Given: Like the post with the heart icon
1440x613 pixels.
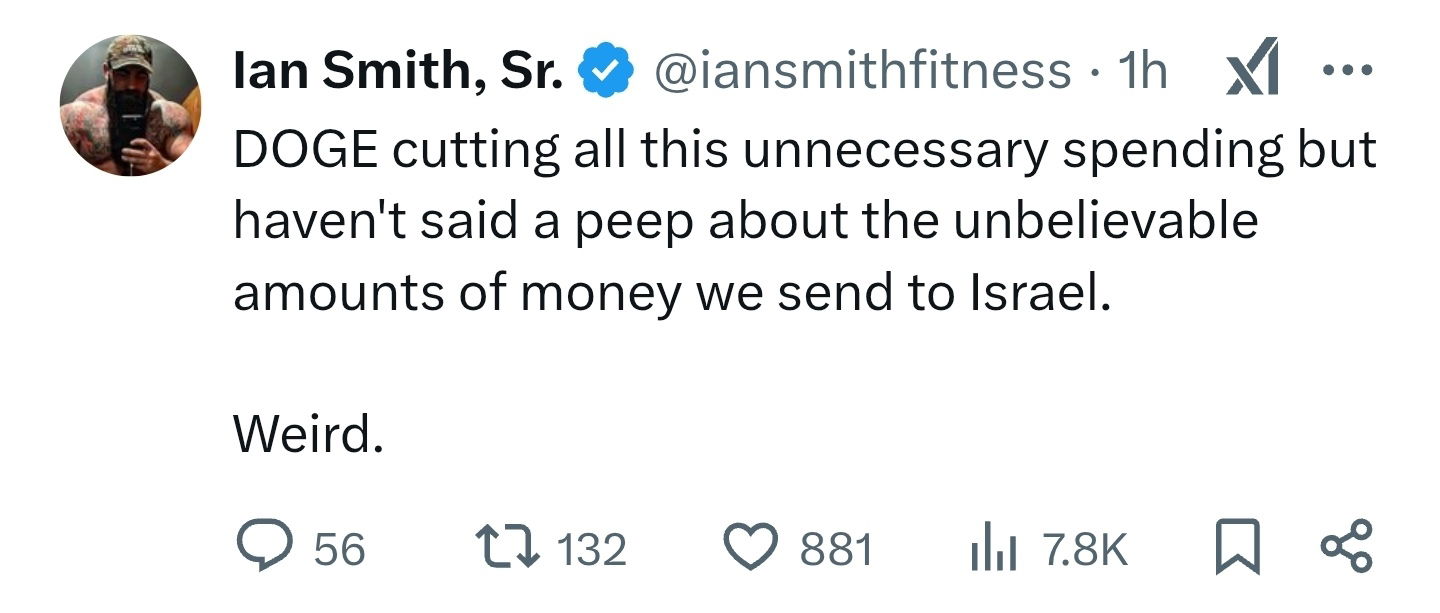Looking at the screenshot, I should click(754, 549).
